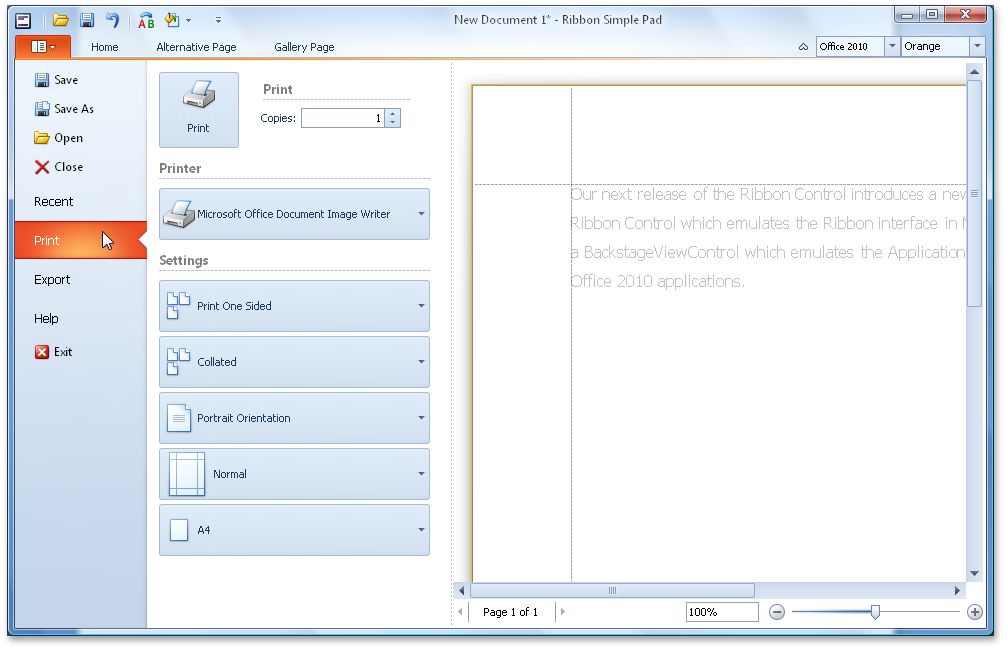Click the large Print button with printer icon

[199, 110]
